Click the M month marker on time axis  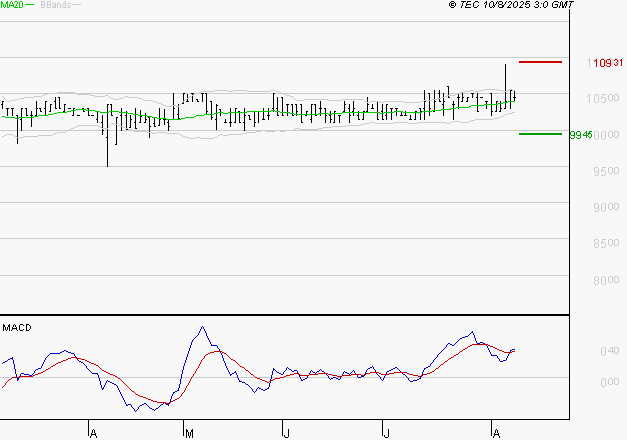(189, 433)
